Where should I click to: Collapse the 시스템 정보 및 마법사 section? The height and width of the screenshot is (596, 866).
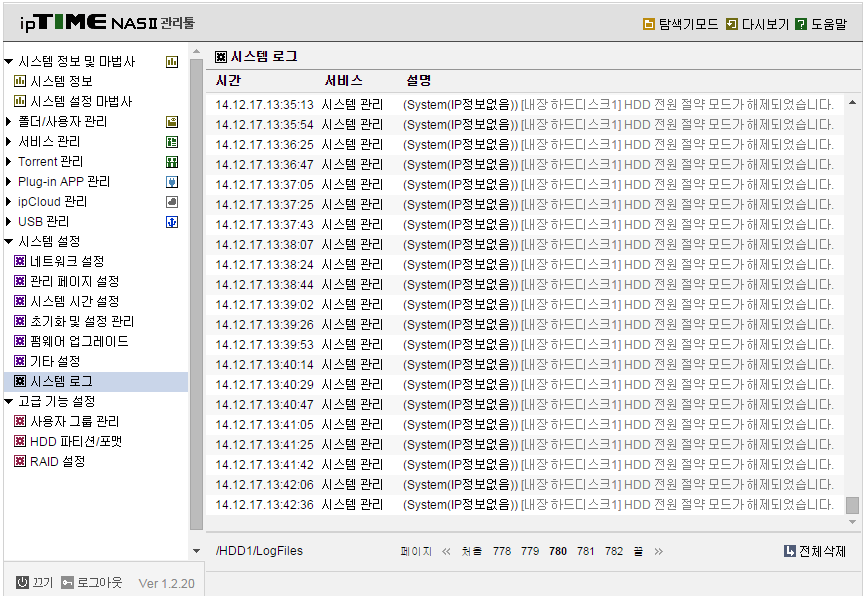point(8,61)
